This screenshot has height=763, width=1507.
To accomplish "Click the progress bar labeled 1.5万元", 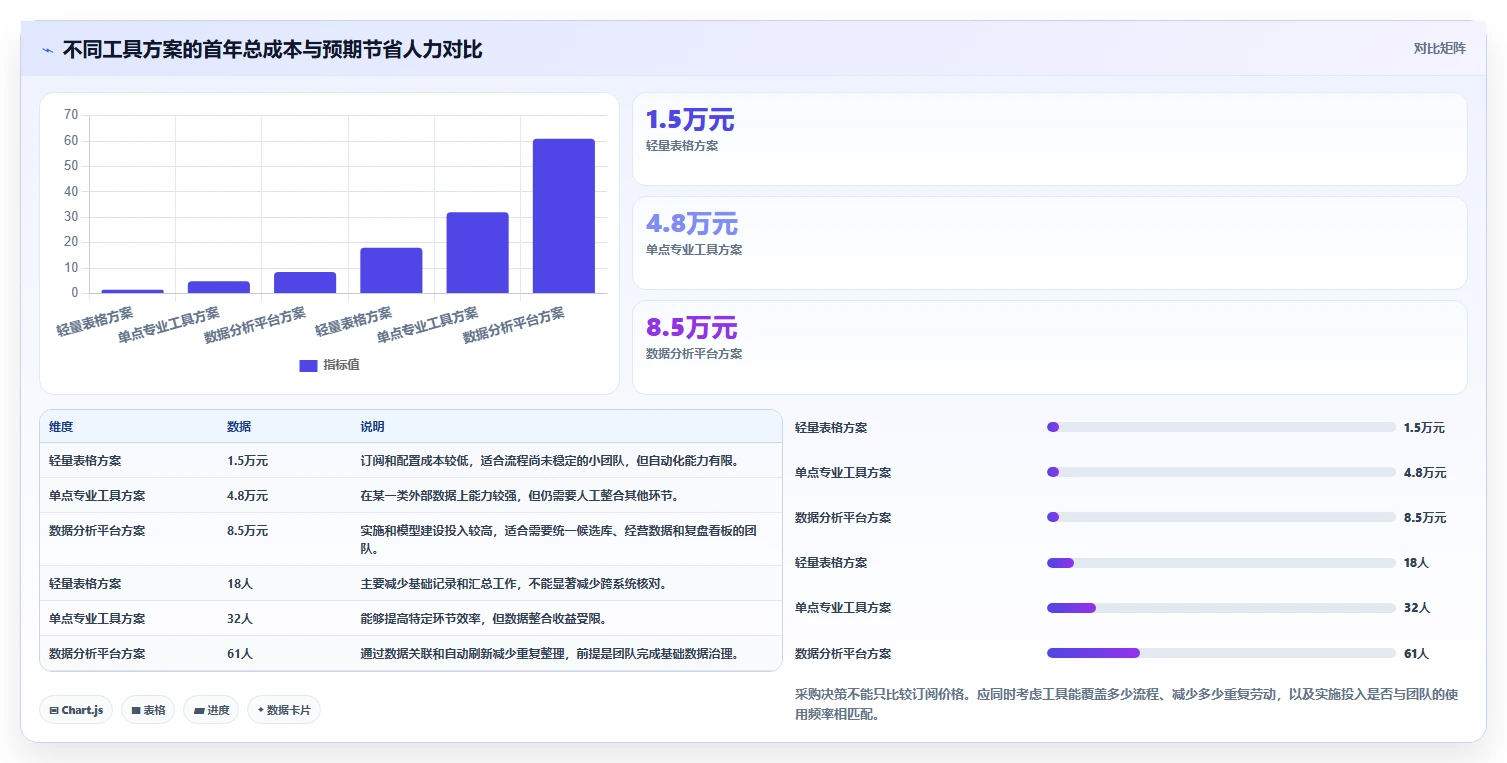I will (1221, 427).
